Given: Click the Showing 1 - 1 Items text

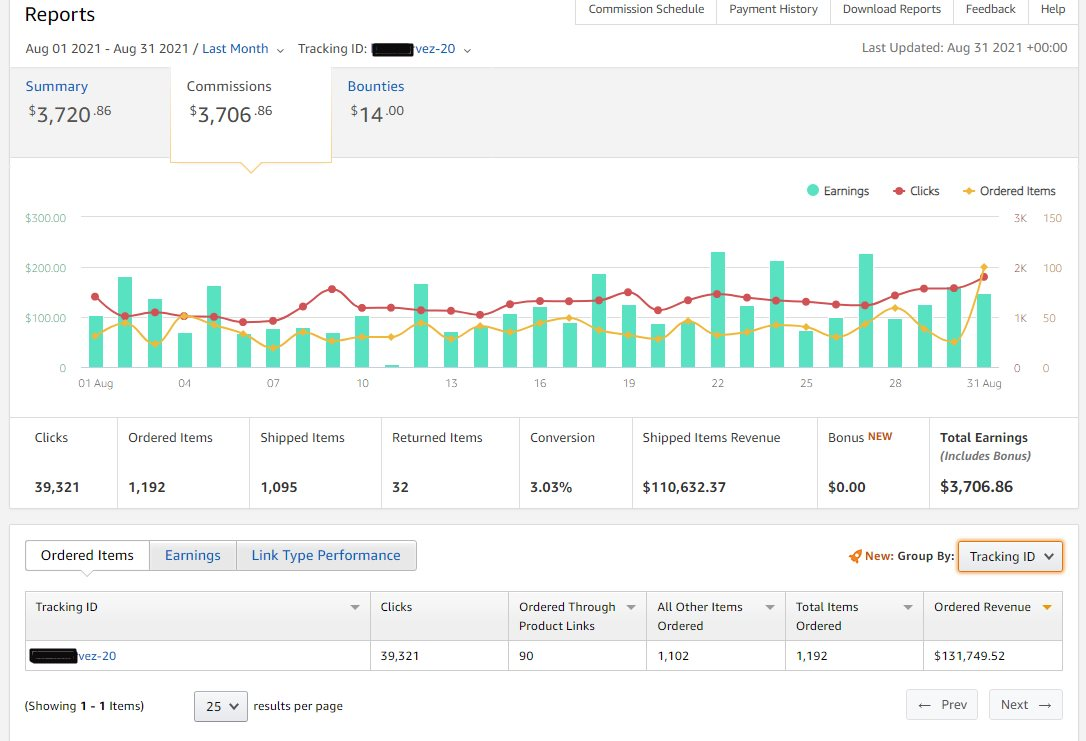Looking at the screenshot, I should point(84,706).
